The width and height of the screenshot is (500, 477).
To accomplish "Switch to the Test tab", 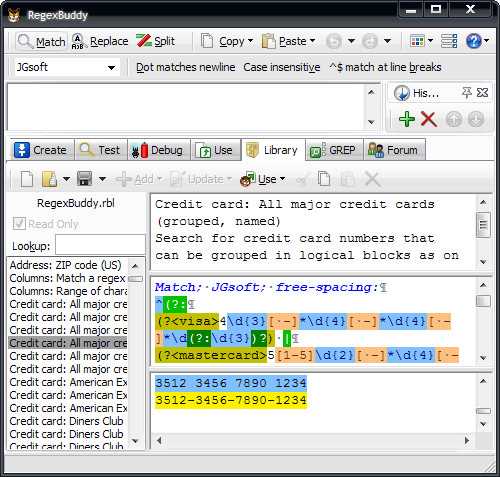I will 101,150.
